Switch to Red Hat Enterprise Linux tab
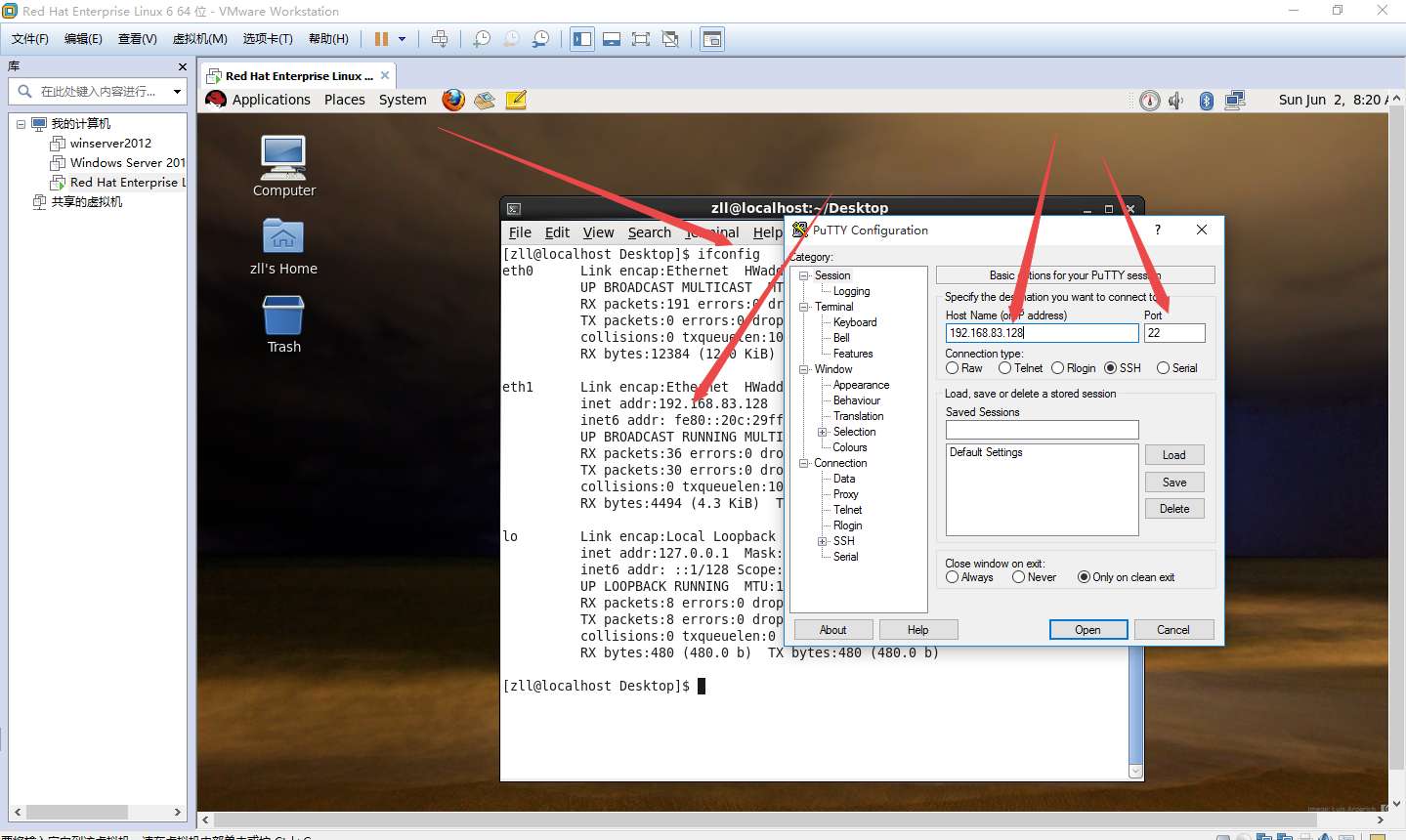Viewport: 1406px width, 840px height. (298, 75)
